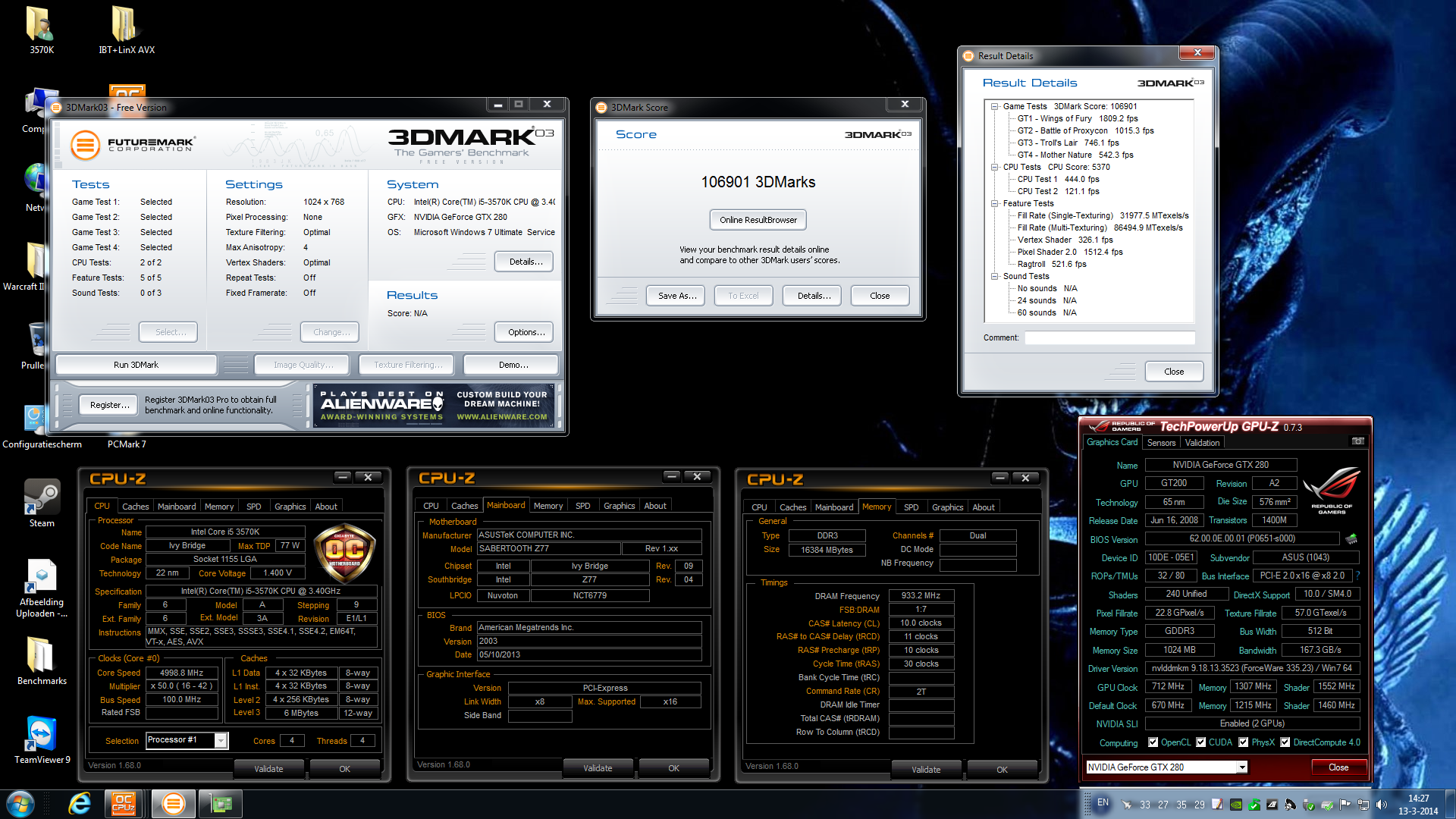Viewport: 1456px width, 819px height.
Task: Open NVIDIA tray icon
Action: 1235,805
